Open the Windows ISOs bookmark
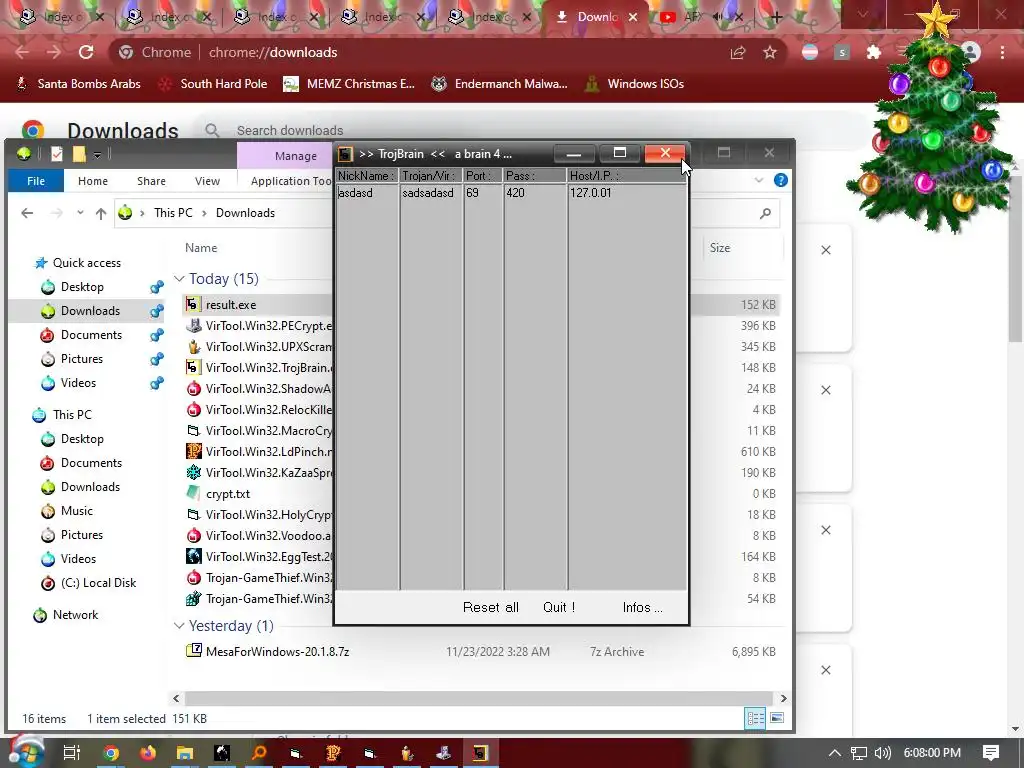Screen dimensions: 1024x768 tap(634, 84)
